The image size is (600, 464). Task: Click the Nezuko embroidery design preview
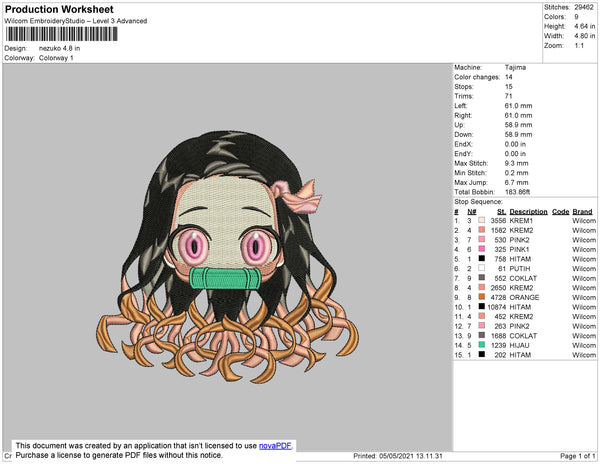coord(227,257)
